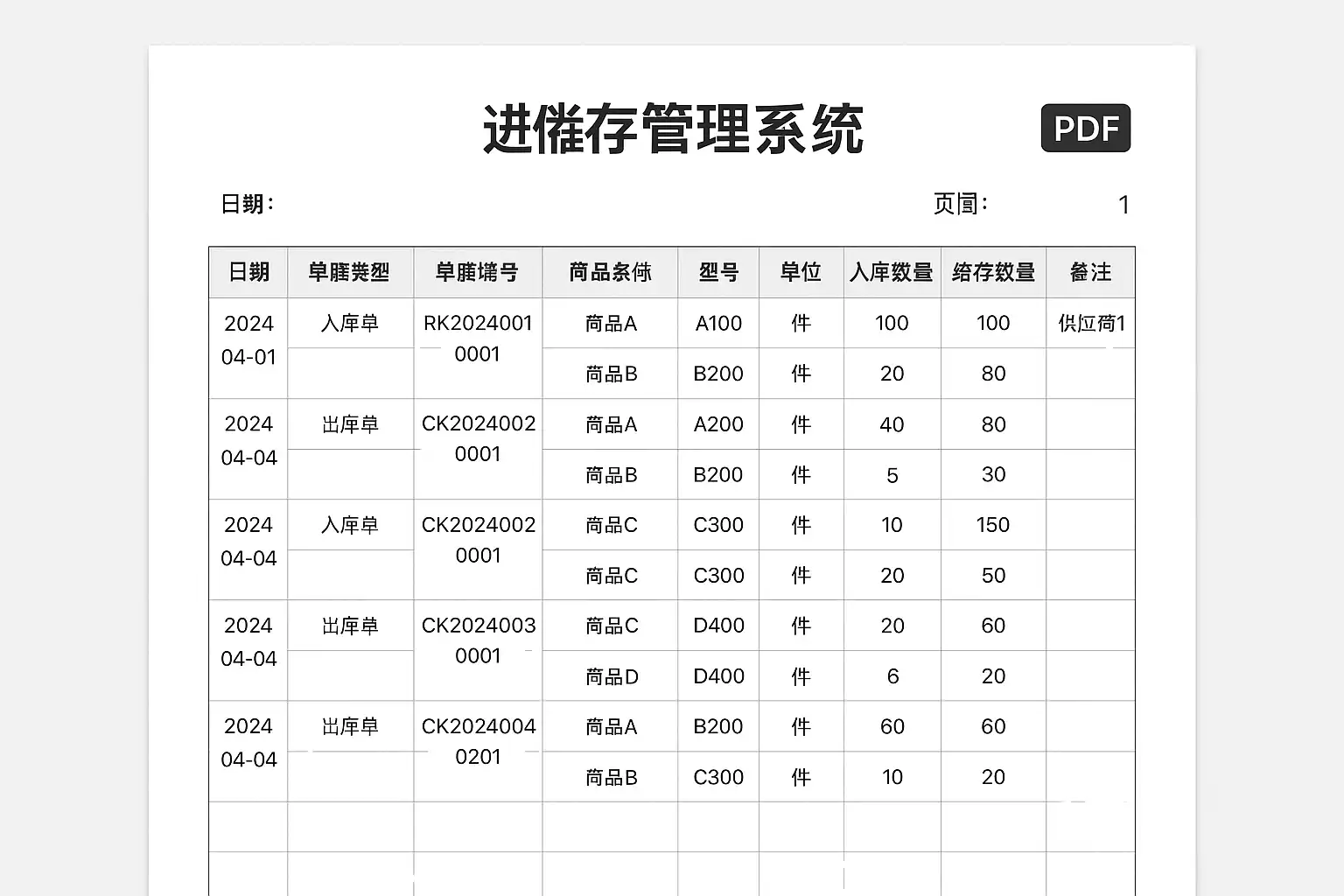This screenshot has width=1344, height=896.
Task: Click the "型号" model column header
Action: (x=718, y=272)
